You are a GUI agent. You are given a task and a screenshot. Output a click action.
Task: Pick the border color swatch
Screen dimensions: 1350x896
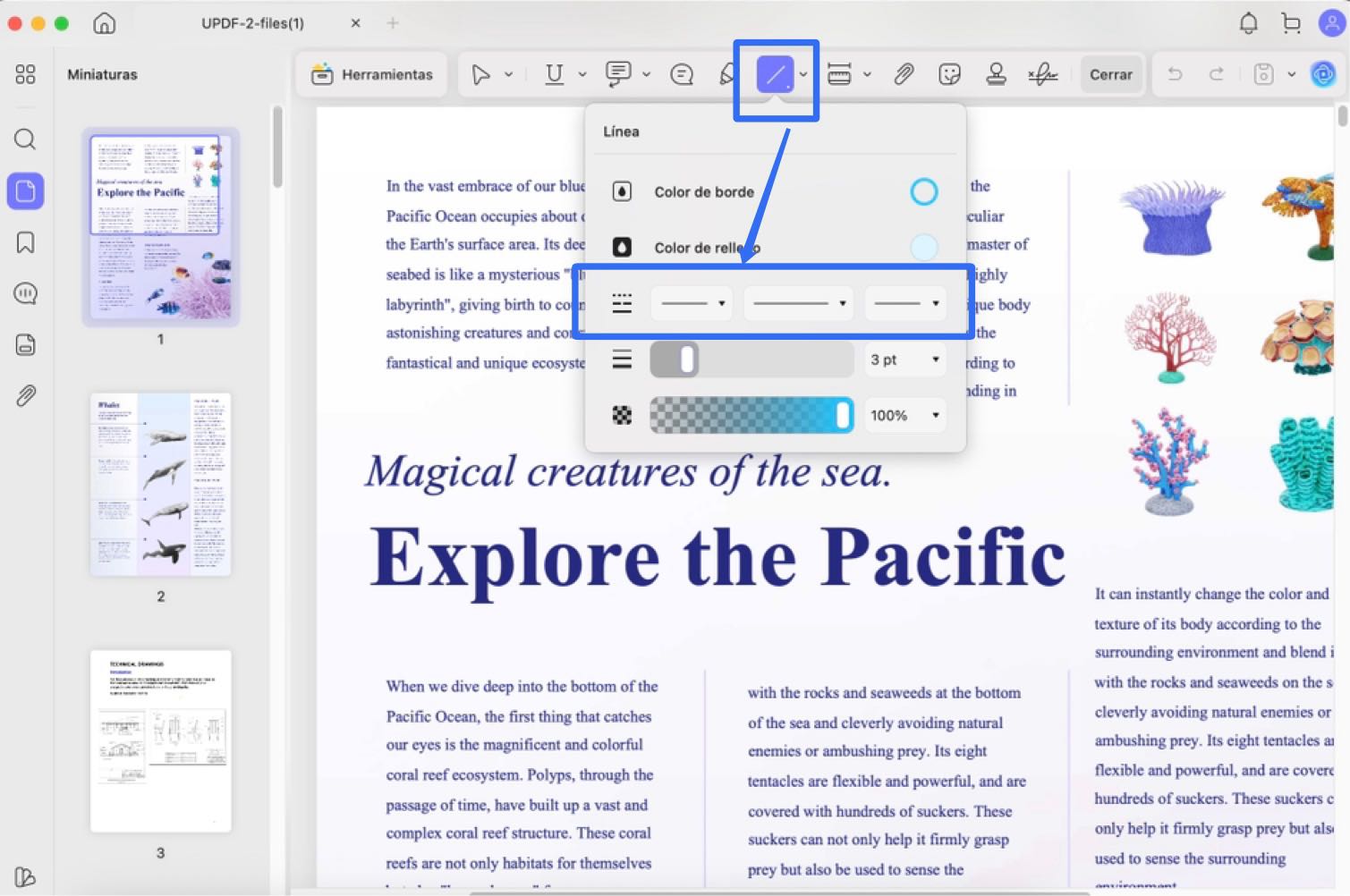click(924, 191)
